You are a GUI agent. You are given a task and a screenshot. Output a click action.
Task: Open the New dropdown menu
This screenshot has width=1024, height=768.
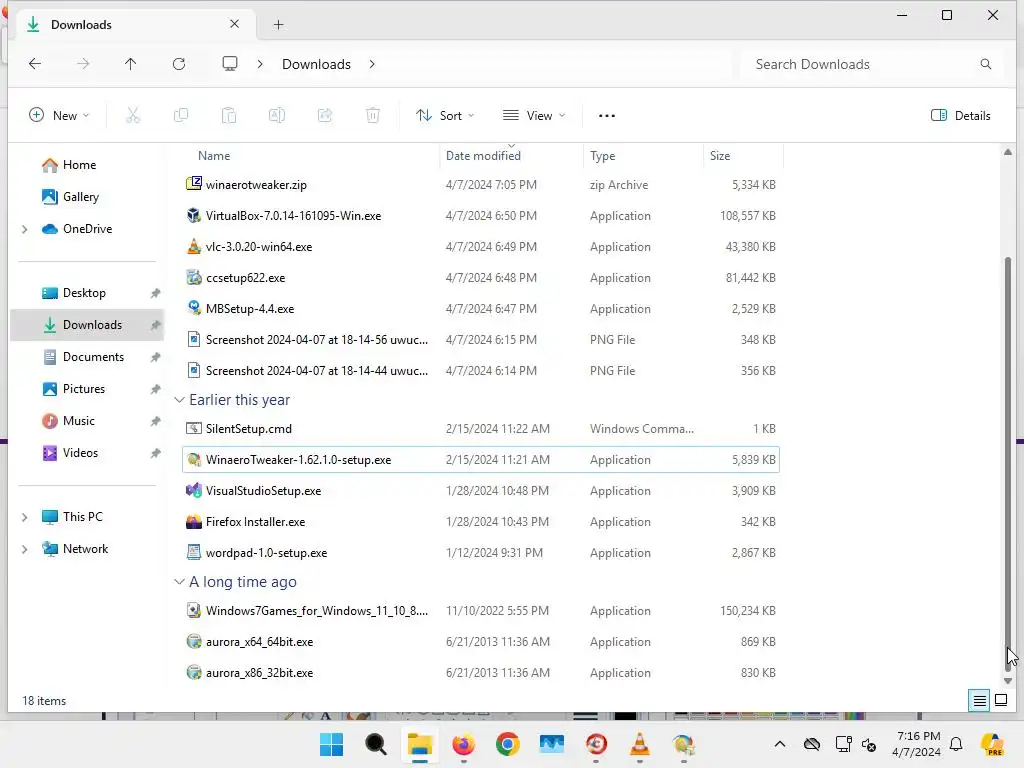(x=59, y=116)
